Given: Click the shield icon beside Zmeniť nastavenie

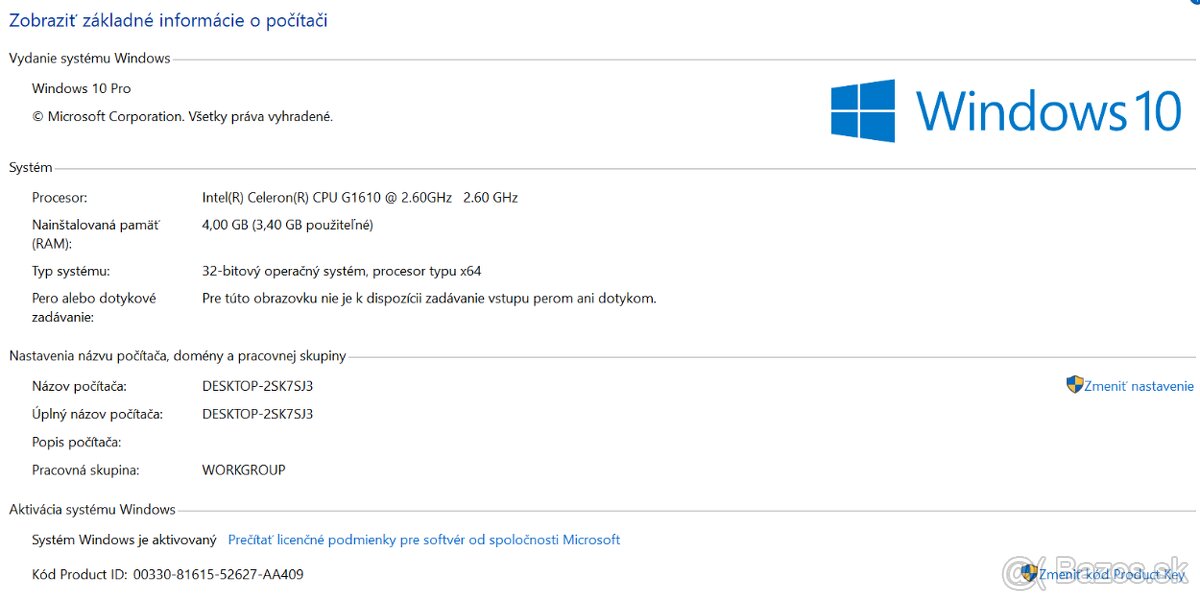Looking at the screenshot, I should click(1075, 385).
